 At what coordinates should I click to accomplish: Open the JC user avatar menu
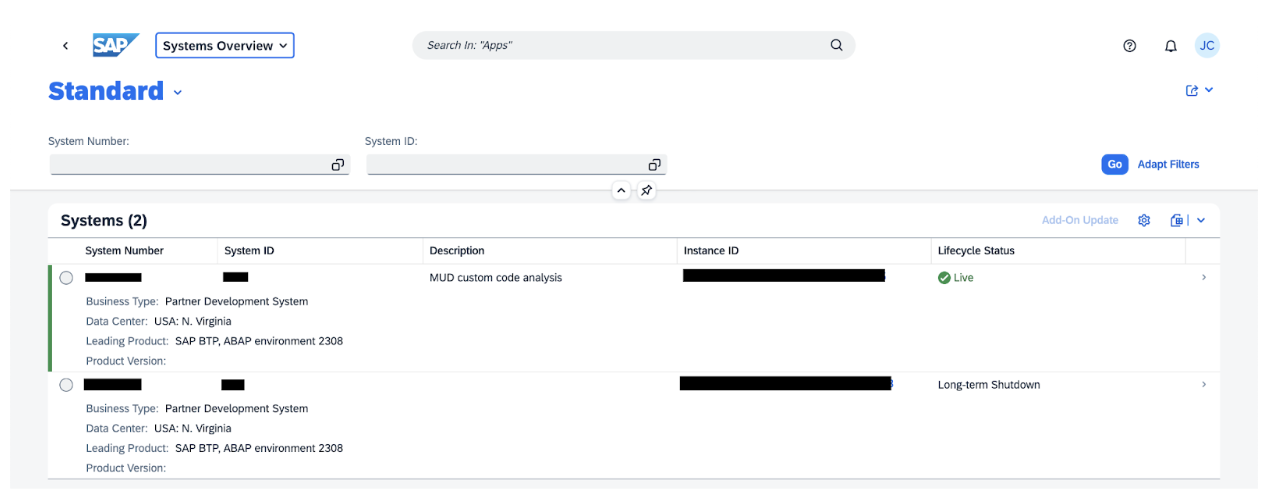pos(1207,46)
